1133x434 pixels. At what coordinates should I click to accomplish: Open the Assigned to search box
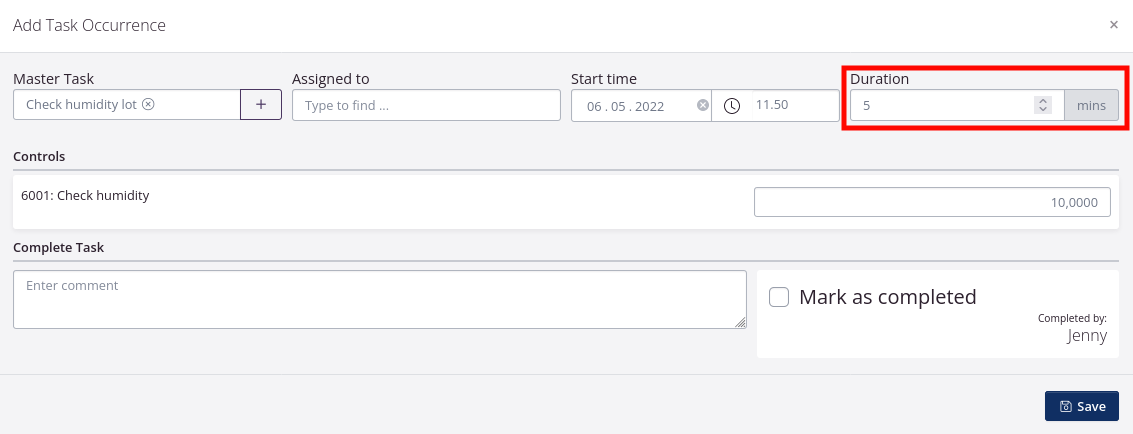(426, 105)
